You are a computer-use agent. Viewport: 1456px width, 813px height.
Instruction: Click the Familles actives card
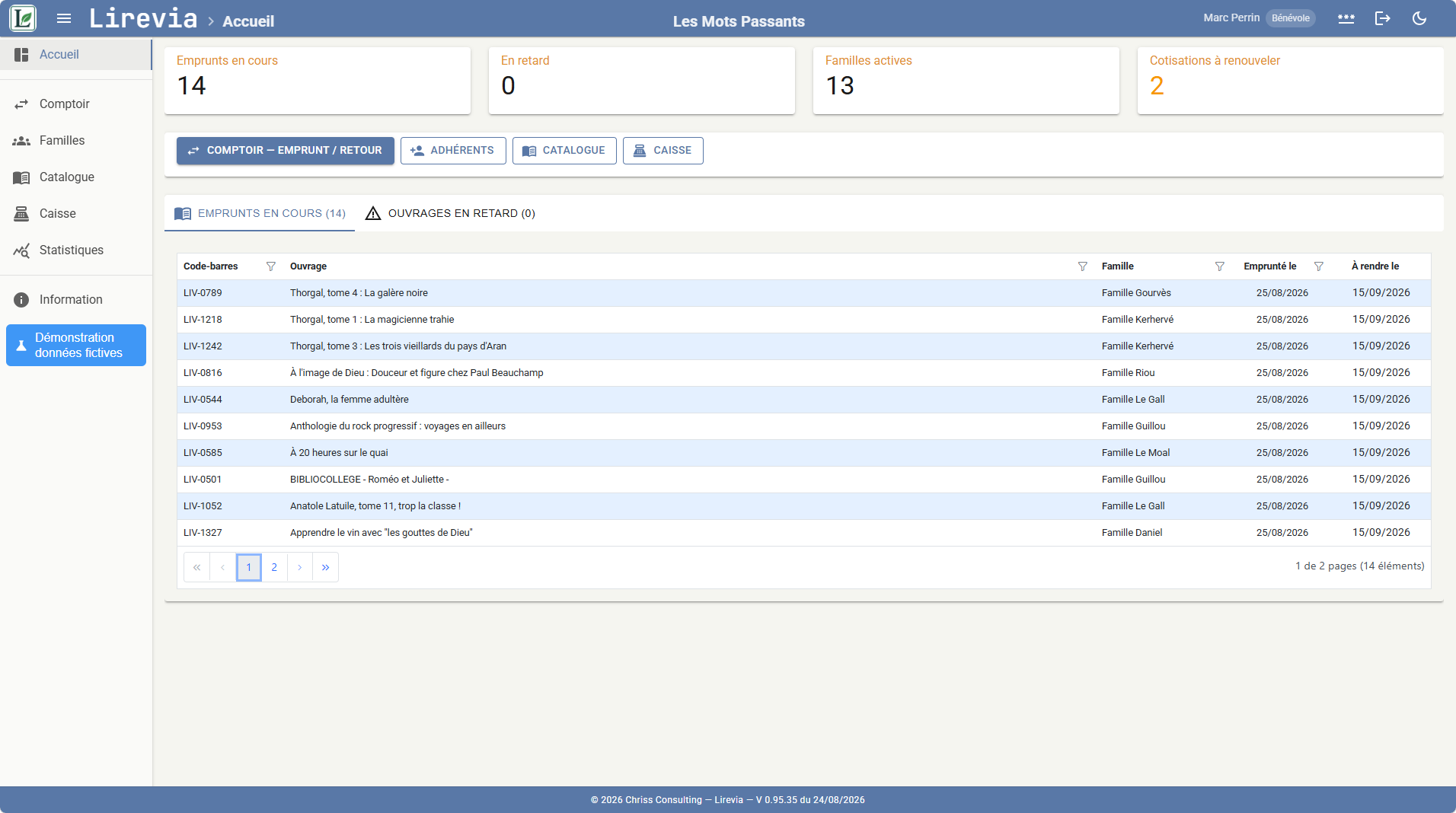coord(966,81)
